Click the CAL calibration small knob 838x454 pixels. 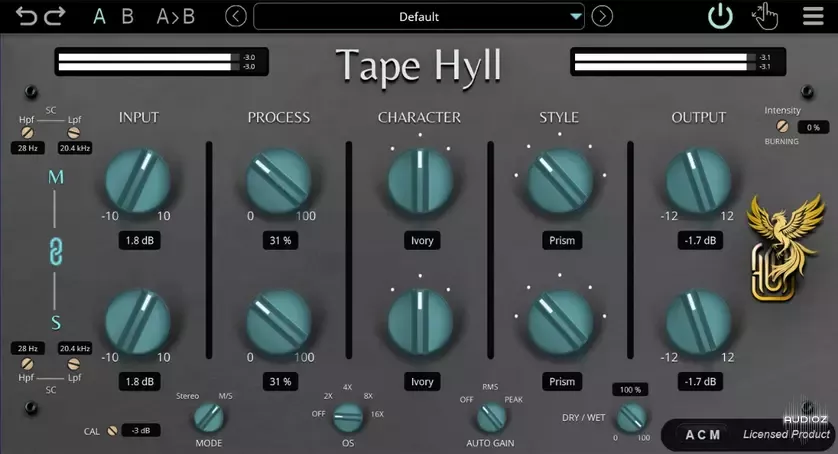[x=113, y=431]
